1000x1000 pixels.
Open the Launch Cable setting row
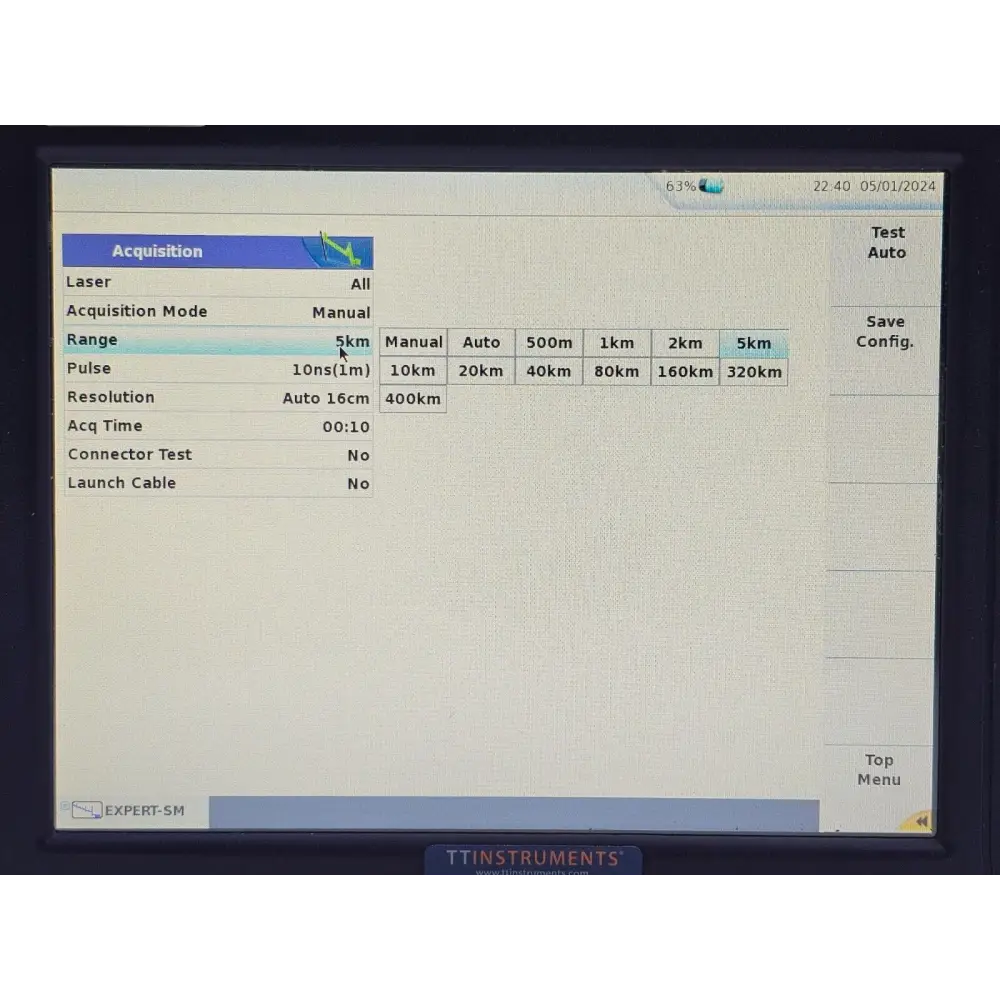point(218,483)
